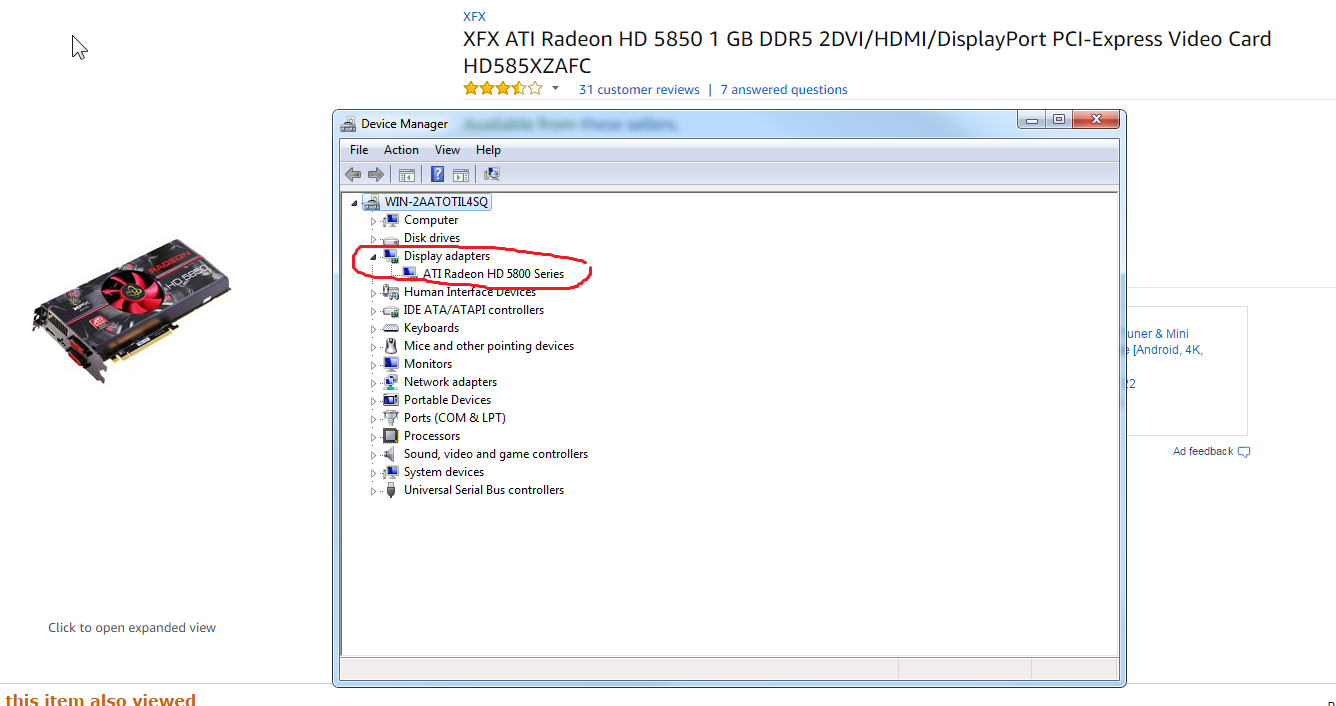The height and width of the screenshot is (706, 1336).
Task: Expand the Mice and other pointing devices arrow
Action: (x=374, y=347)
